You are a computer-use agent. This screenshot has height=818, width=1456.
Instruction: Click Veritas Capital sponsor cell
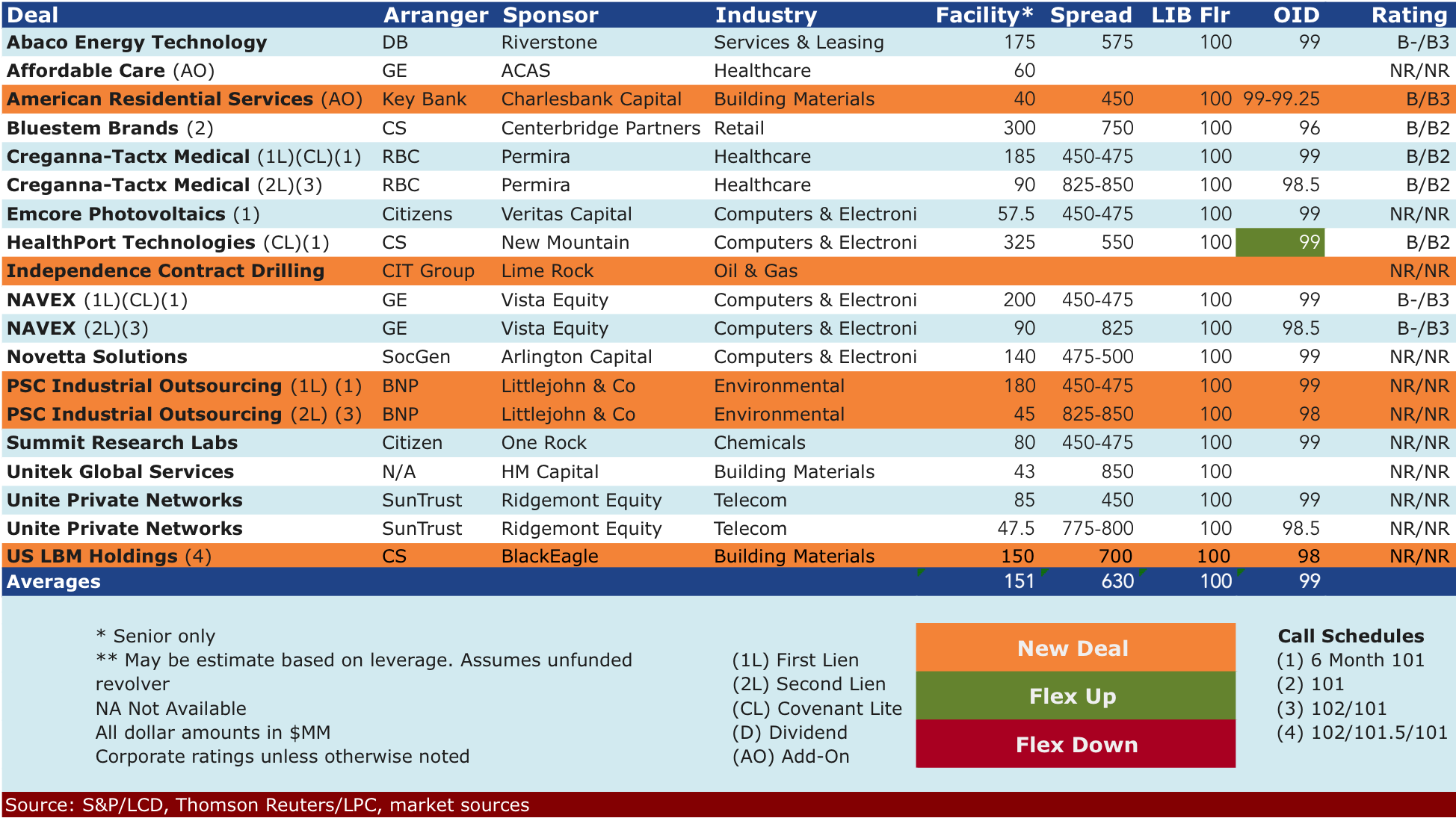pyautogui.click(x=567, y=214)
